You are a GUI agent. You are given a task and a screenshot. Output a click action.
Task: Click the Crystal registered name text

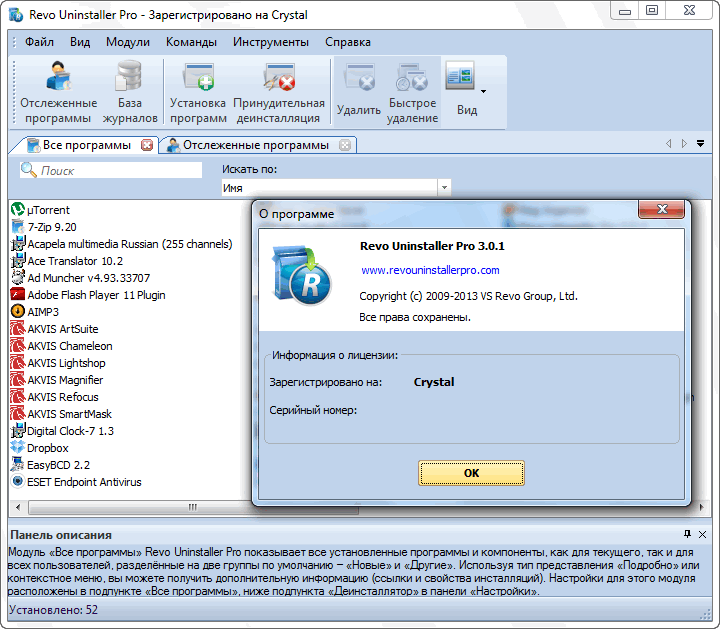point(434,382)
